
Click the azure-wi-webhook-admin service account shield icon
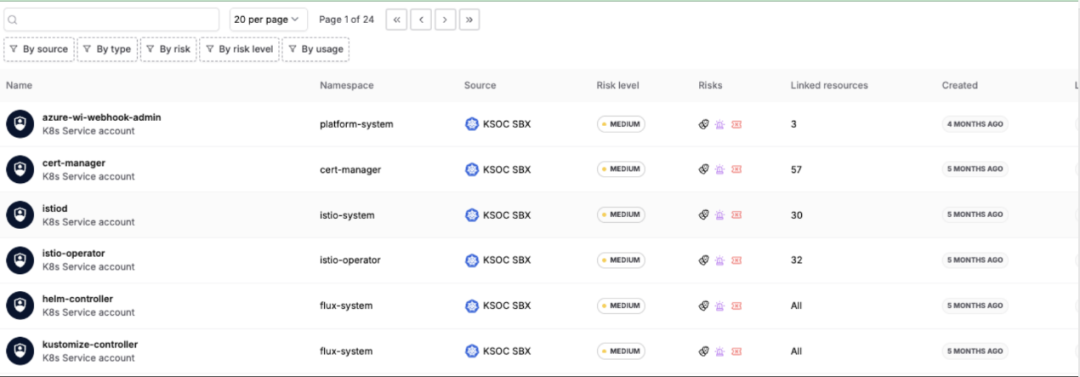coord(20,124)
